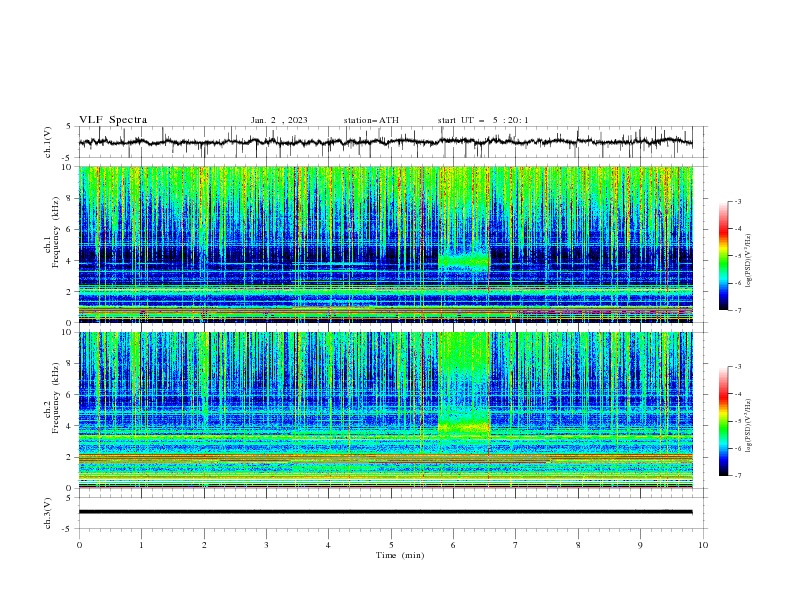This screenshot has height=612, width=792.
Task: Click the '3' tick label on time axis
Action: 266,545
